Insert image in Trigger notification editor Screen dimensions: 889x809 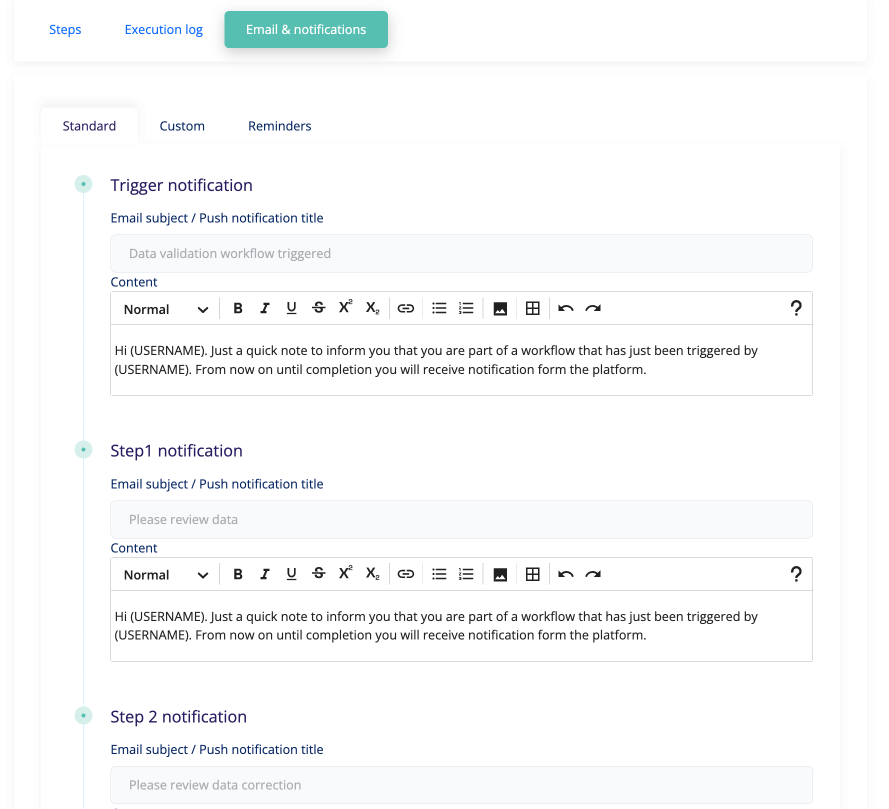click(500, 309)
